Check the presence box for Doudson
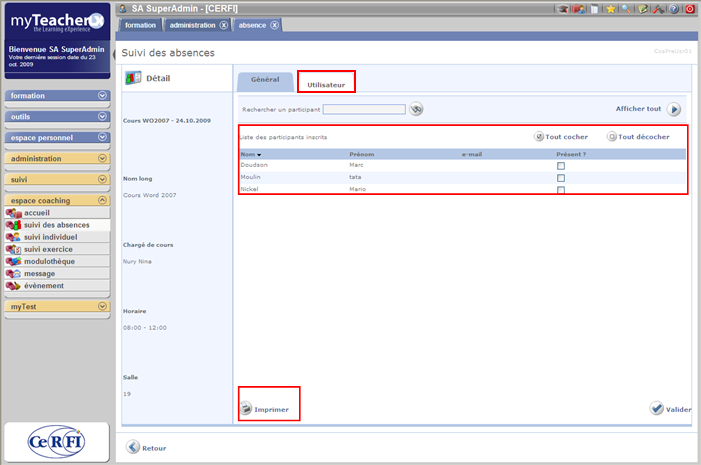Screen dimensions: 701x465 pyautogui.click(x=561, y=166)
